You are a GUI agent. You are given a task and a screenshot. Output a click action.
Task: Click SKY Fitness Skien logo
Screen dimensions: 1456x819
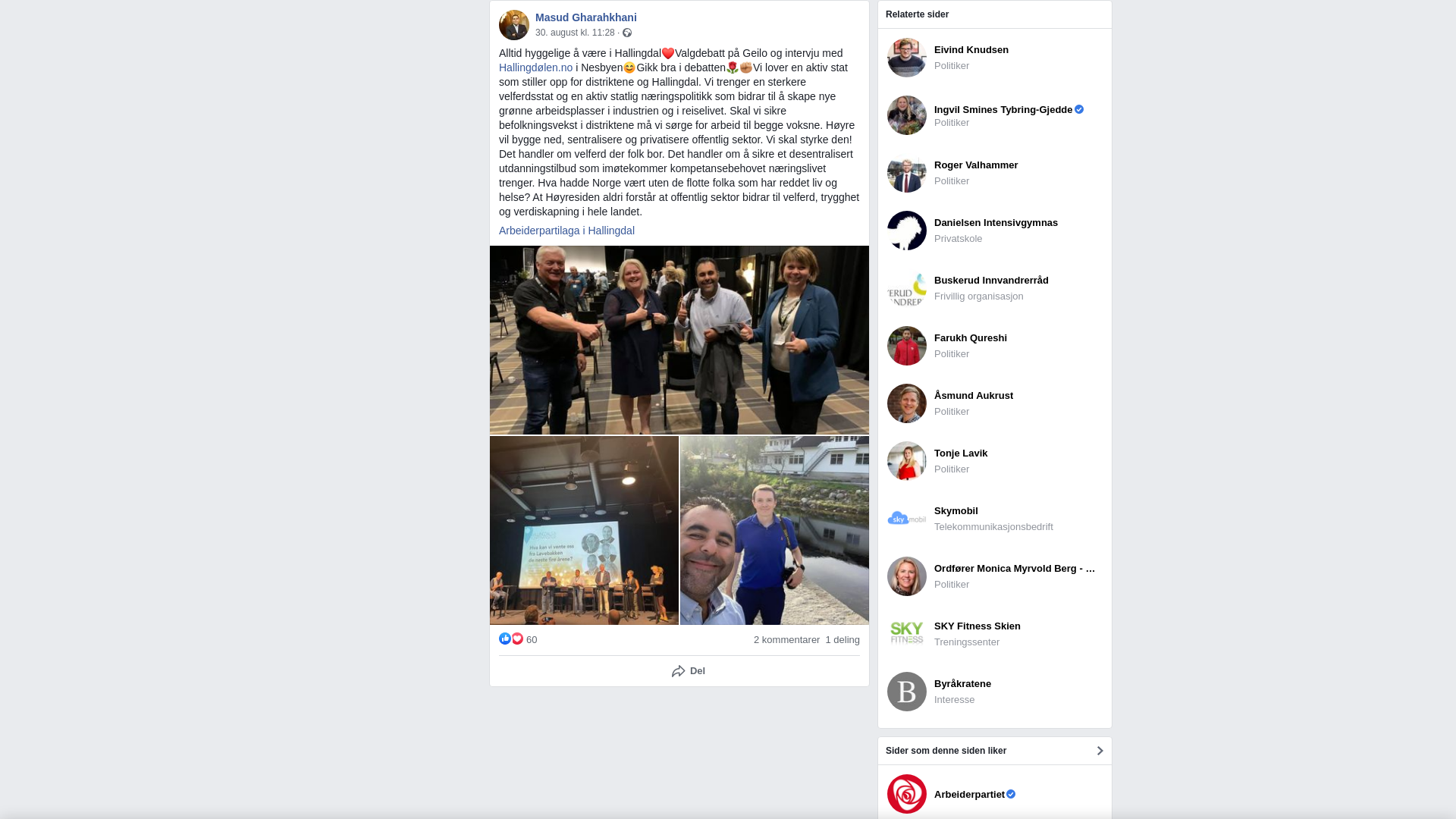[907, 634]
